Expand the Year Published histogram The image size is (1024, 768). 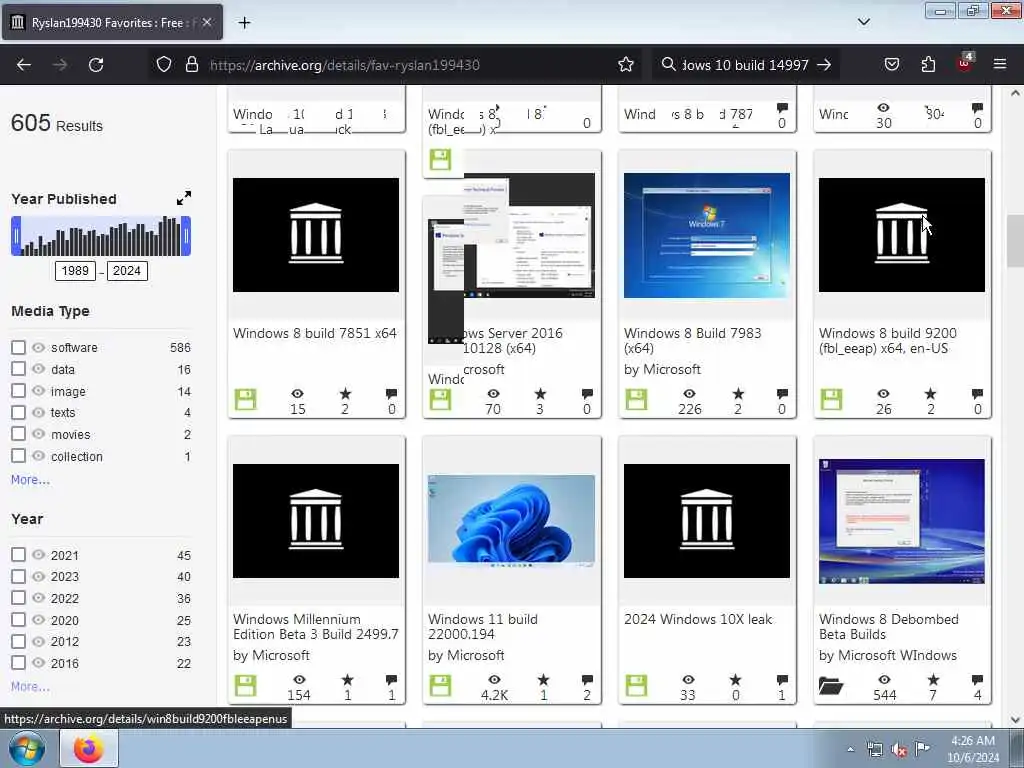[184, 198]
